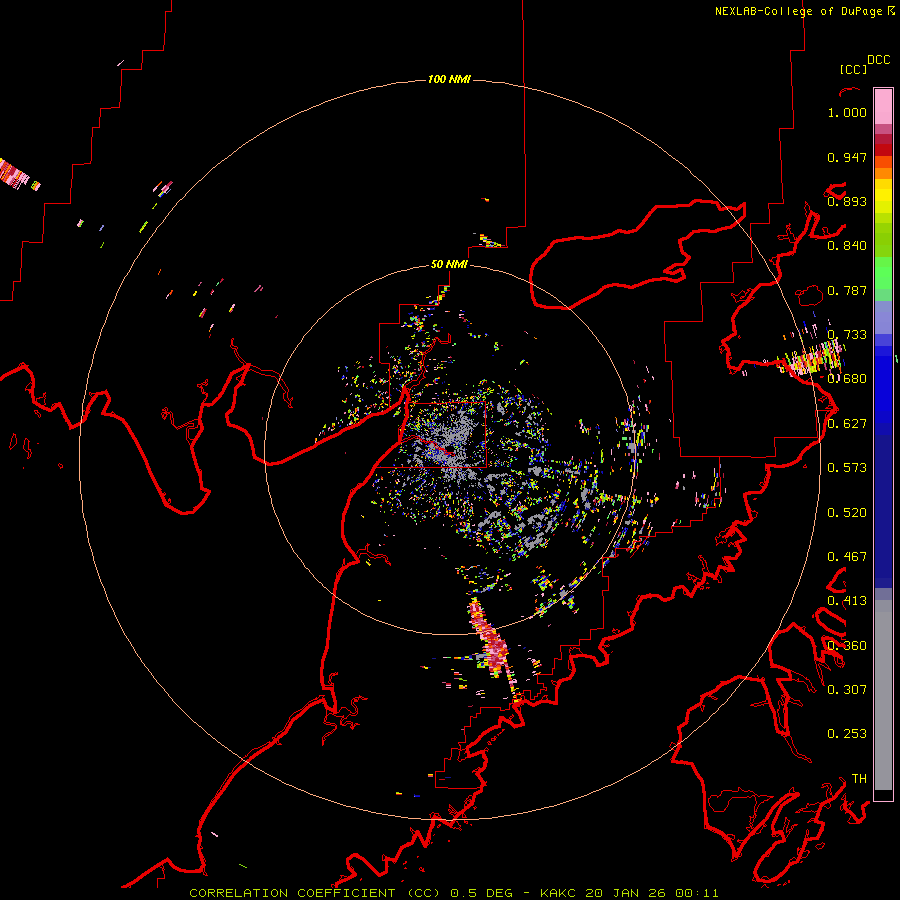Click the 0.253 scale value
900x900 pixels.
847,734
